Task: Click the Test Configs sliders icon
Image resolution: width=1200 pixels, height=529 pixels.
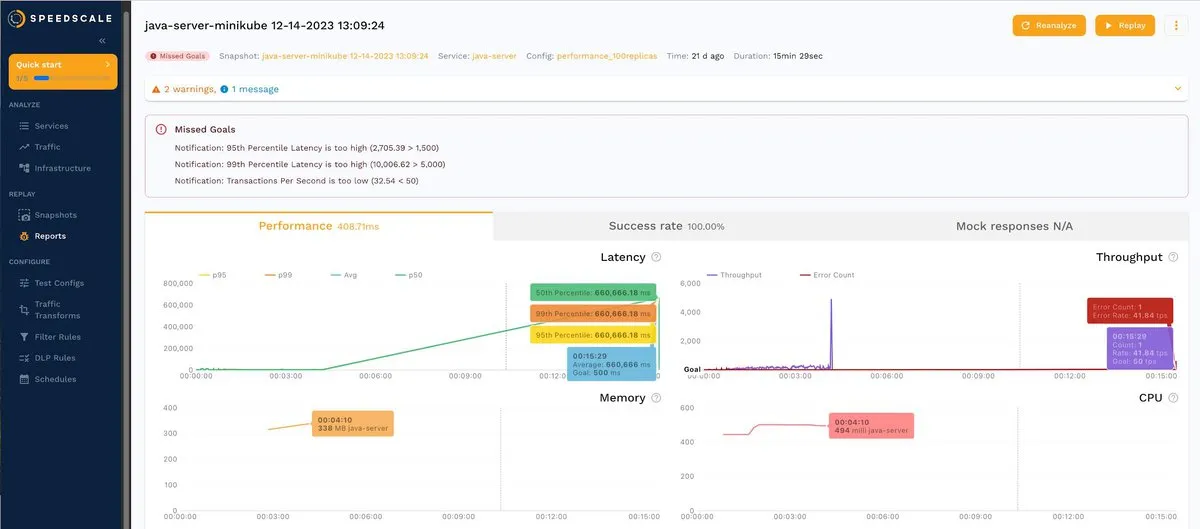Action: (x=24, y=283)
